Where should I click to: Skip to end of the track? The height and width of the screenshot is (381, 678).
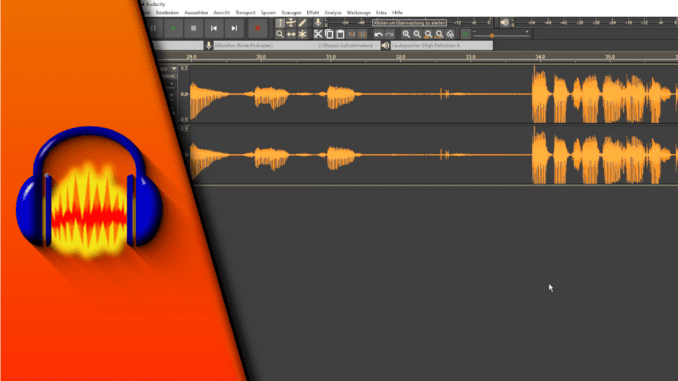(234, 29)
